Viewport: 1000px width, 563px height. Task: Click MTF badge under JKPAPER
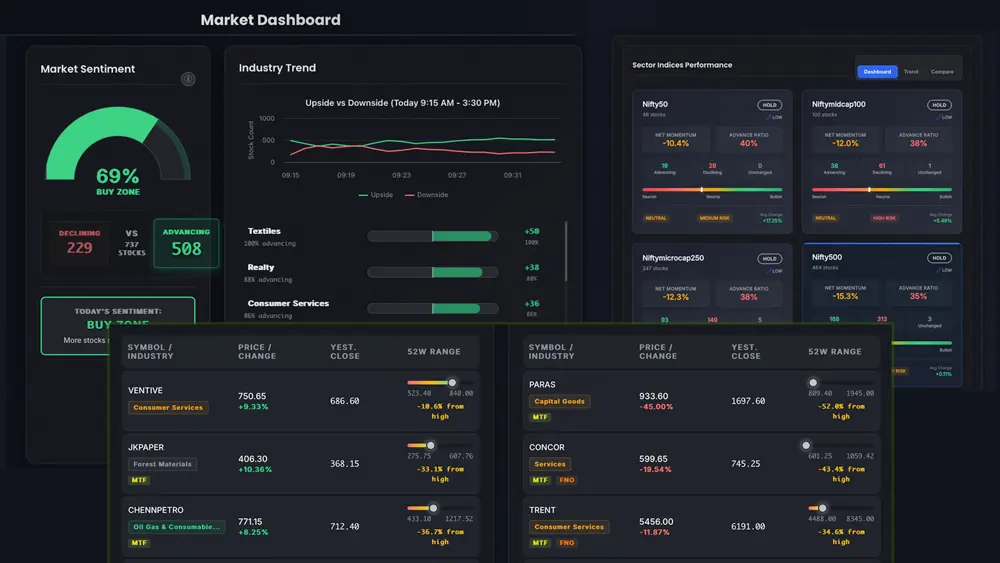tap(139, 480)
